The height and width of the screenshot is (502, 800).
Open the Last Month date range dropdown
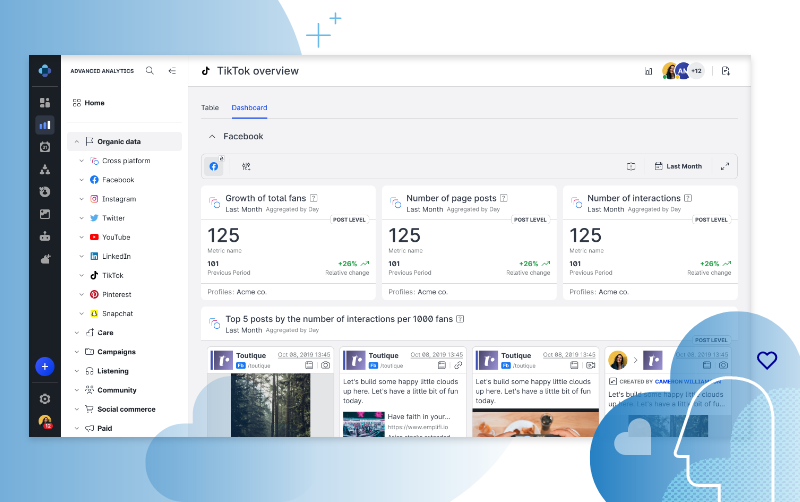pyautogui.click(x=678, y=166)
